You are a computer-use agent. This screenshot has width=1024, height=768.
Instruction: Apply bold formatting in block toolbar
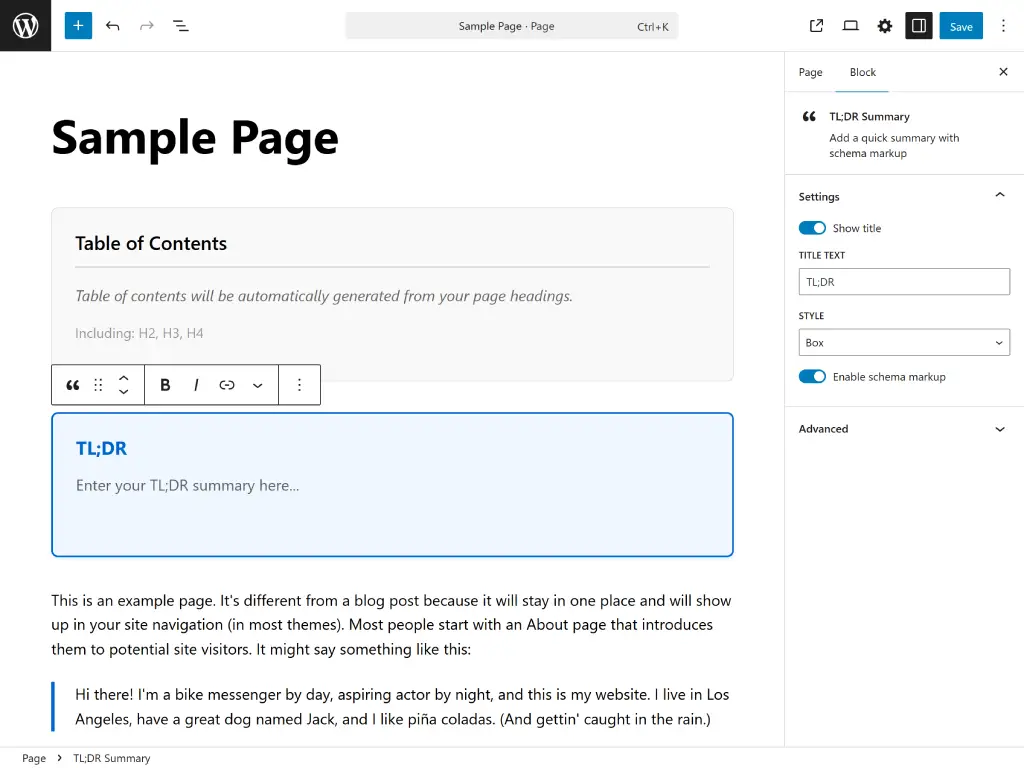[x=165, y=385]
